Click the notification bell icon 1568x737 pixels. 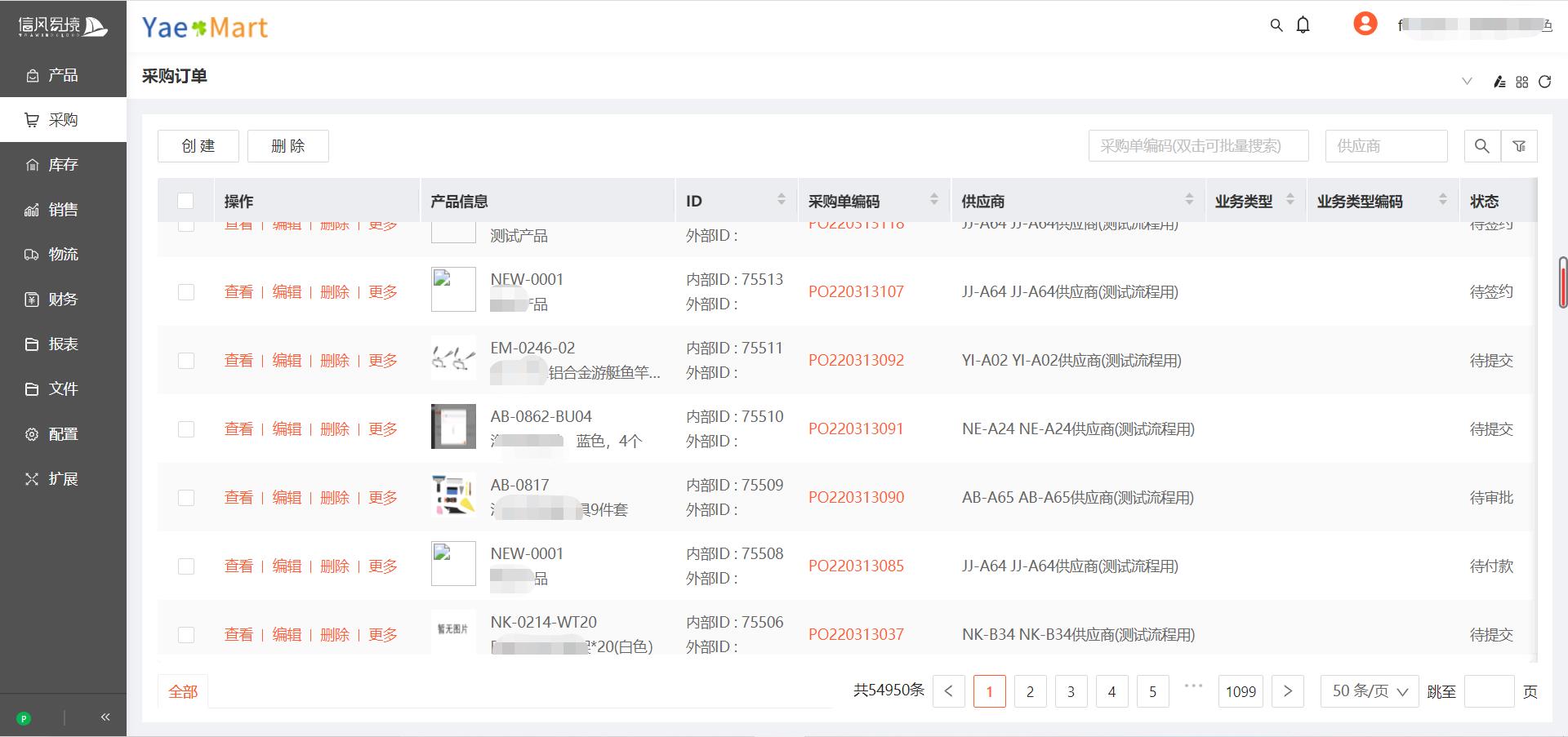1303,25
